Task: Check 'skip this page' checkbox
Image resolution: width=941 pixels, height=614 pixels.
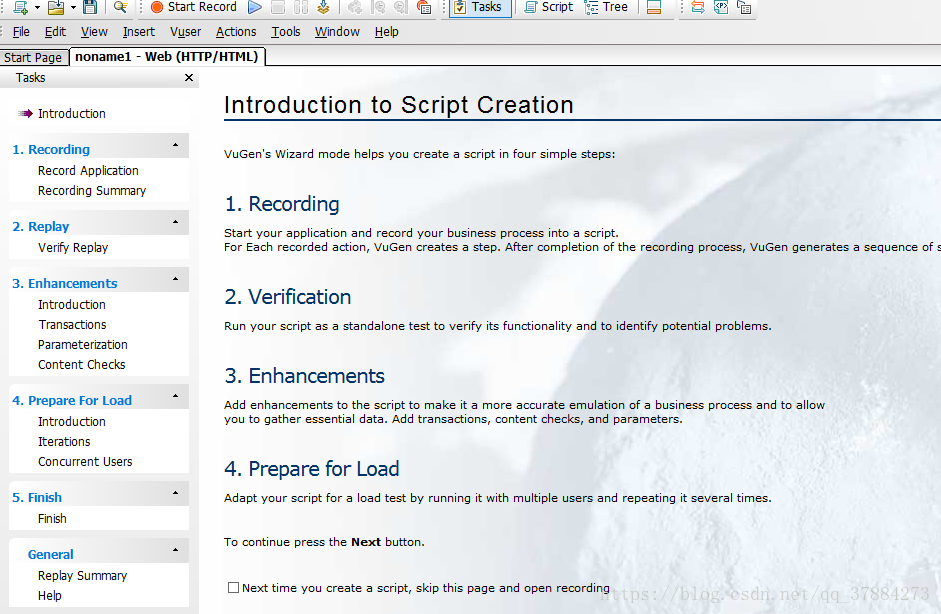Action: pyautogui.click(x=233, y=588)
